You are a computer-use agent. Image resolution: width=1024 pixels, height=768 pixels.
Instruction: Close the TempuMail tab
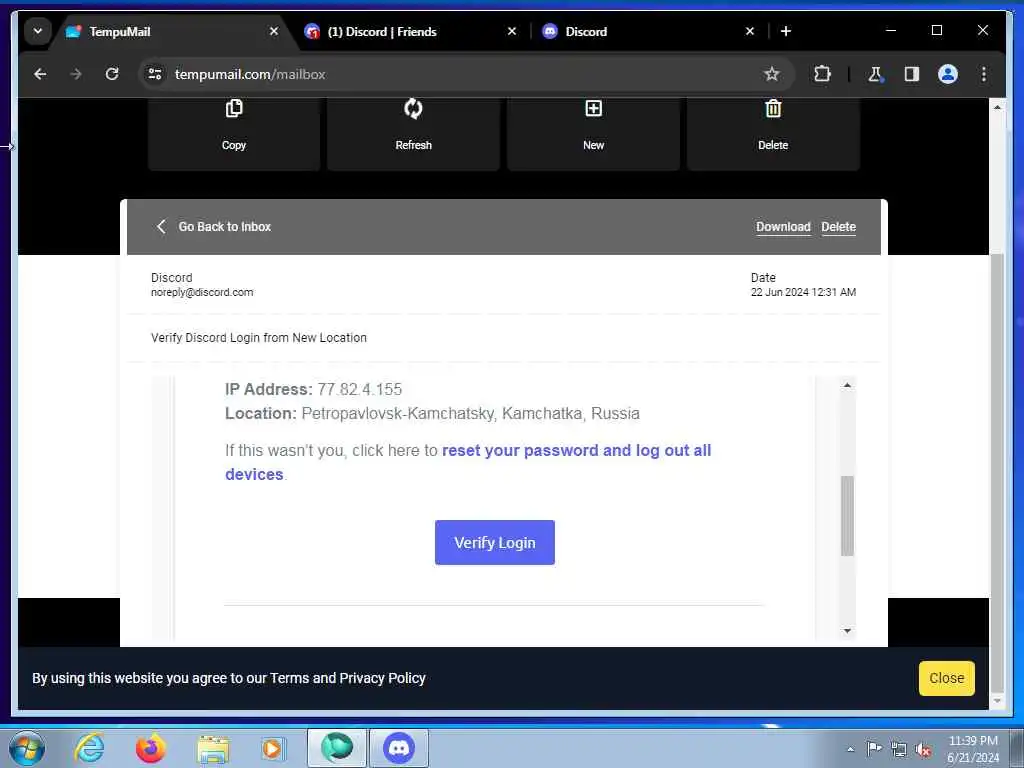(x=274, y=31)
